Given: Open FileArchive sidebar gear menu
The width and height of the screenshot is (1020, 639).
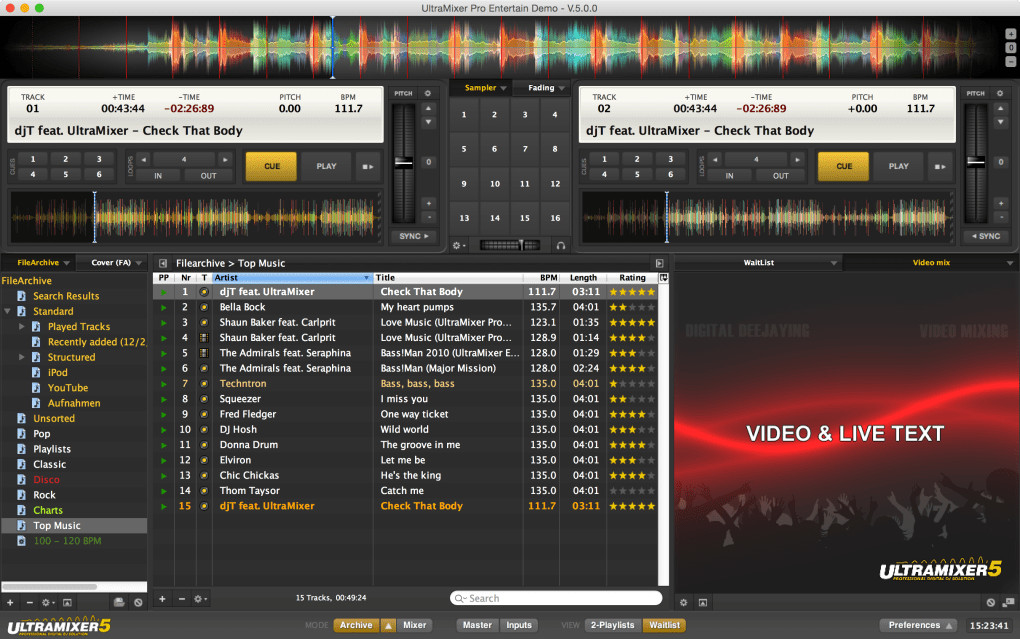Looking at the screenshot, I should point(47,603).
